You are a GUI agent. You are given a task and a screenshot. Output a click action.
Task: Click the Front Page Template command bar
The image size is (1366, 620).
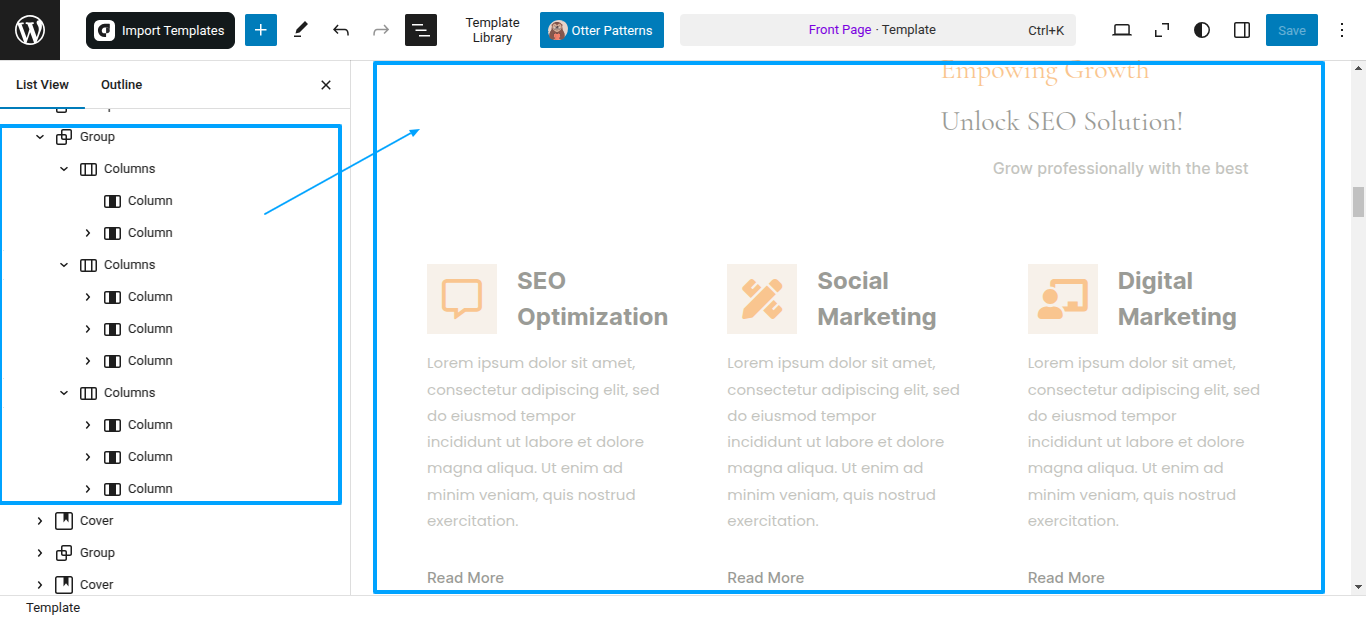[x=878, y=30]
